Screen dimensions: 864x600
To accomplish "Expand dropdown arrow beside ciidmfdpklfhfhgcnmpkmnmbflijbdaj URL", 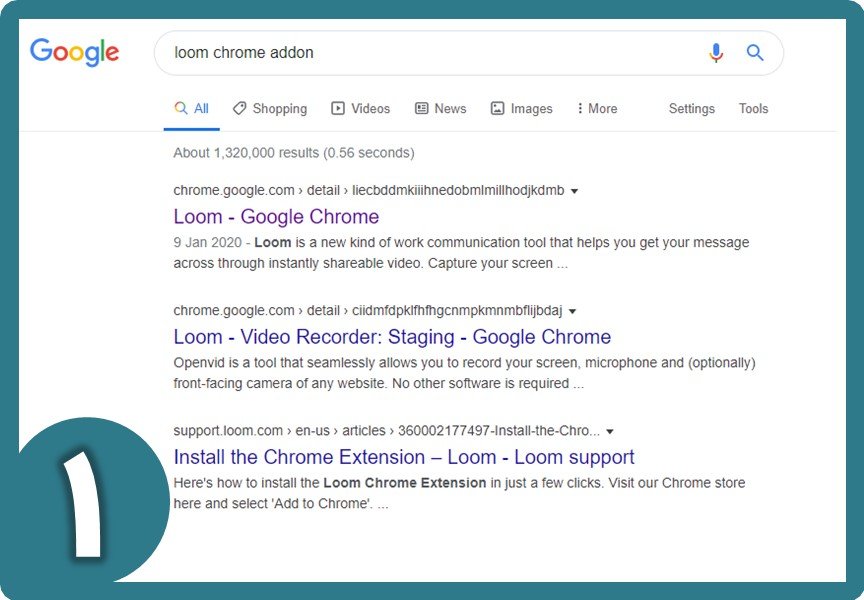I will pos(573,311).
